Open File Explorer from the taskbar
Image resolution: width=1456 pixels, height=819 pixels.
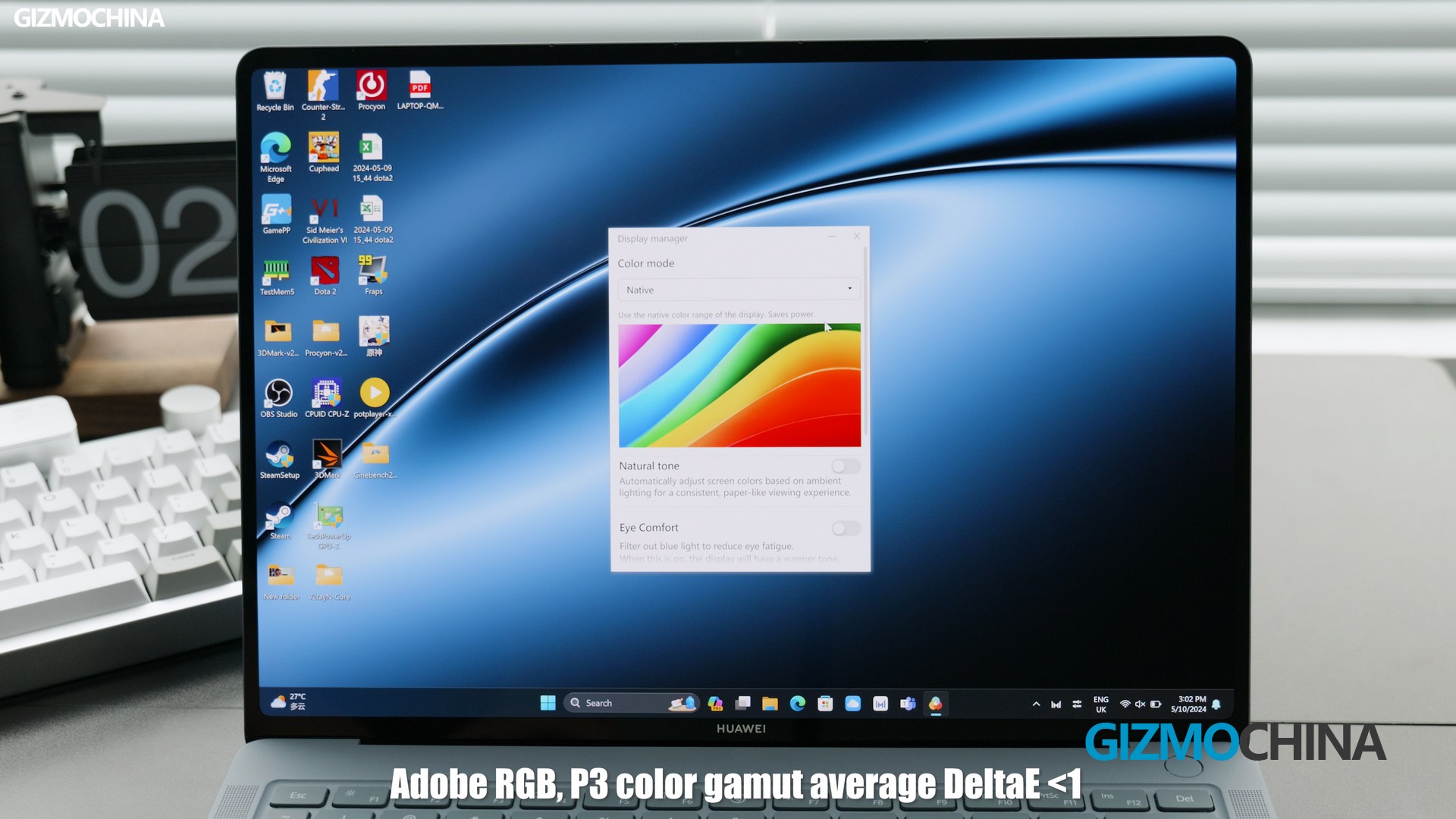pyautogui.click(x=770, y=704)
